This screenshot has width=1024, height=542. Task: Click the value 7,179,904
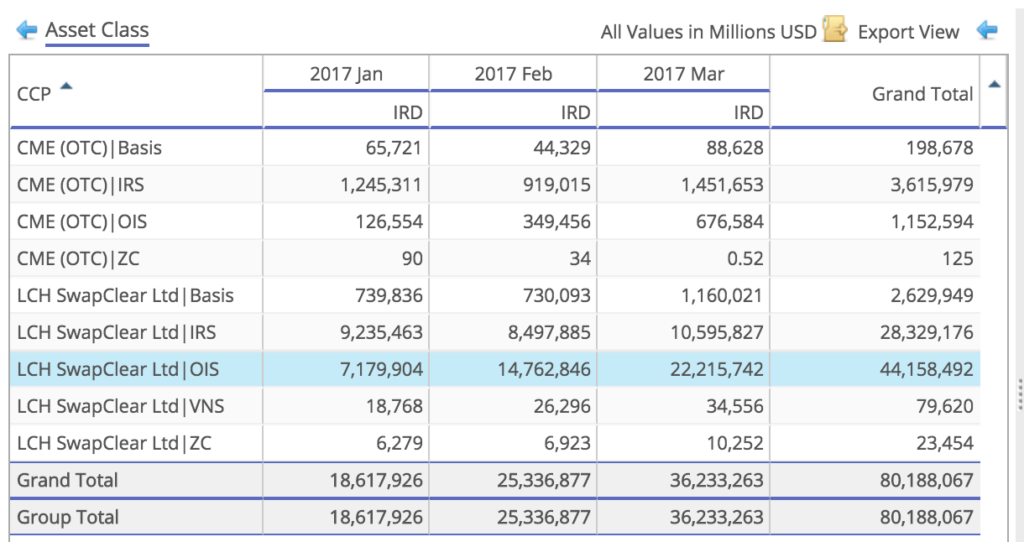tap(381, 370)
